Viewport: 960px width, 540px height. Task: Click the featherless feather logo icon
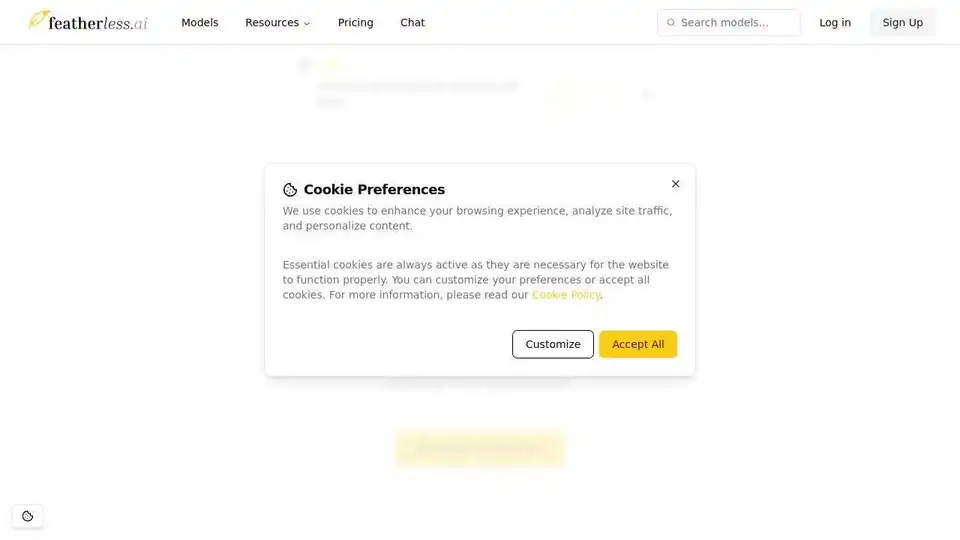38,20
